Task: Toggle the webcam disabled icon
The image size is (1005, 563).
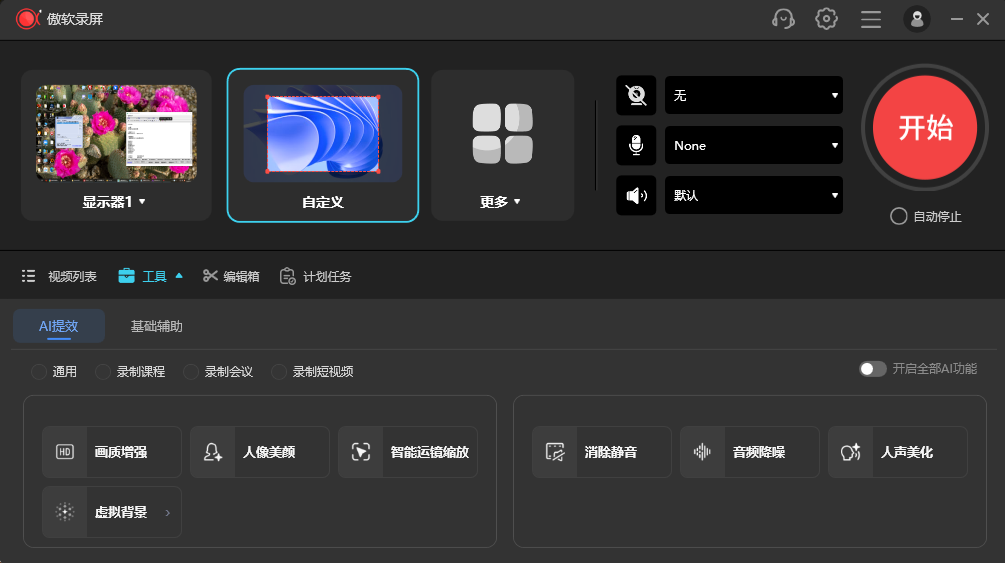Action: pyautogui.click(x=636, y=96)
